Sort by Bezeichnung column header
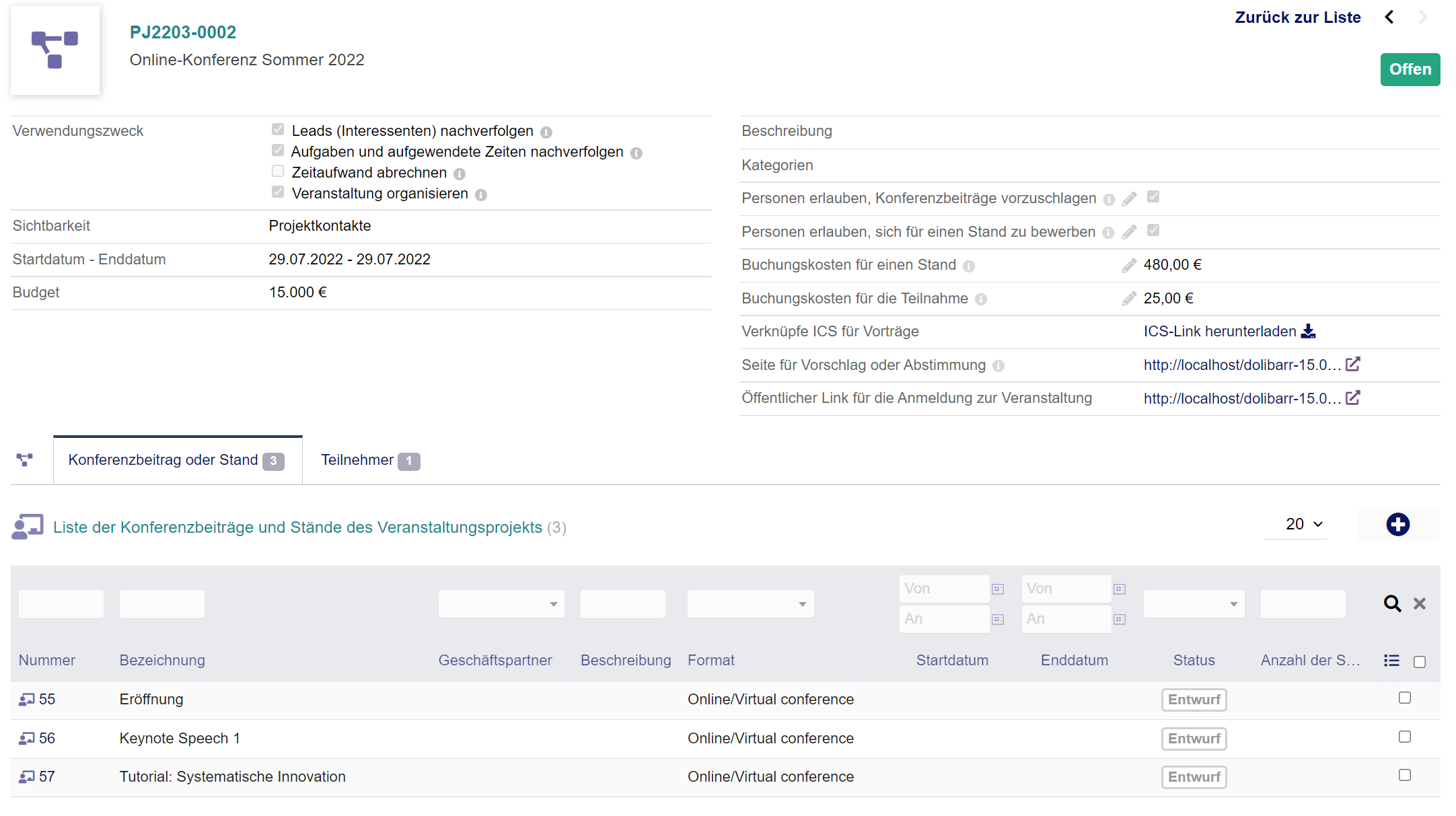 click(x=162, y=661)
